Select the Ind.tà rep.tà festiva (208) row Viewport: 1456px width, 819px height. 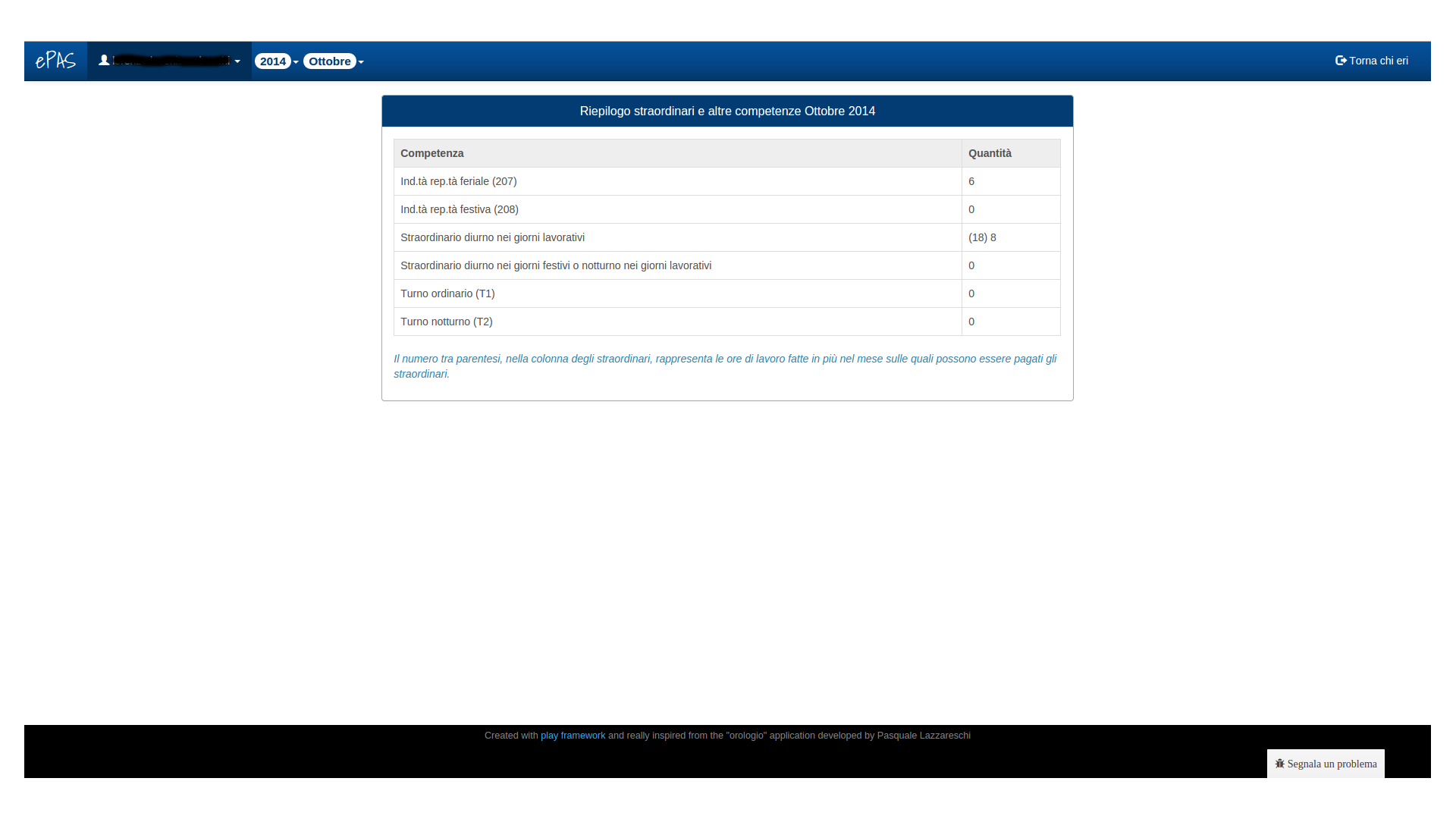tap(459, 209)
